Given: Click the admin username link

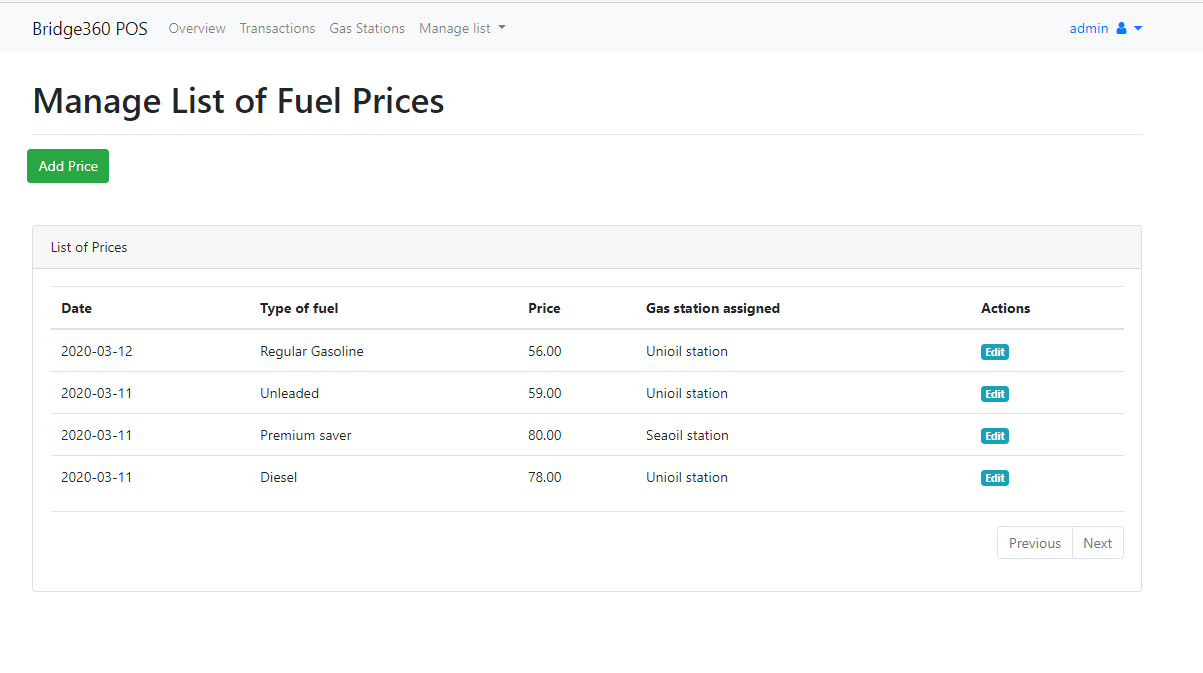Looking at the screenshot, I should click(1089, 28).
